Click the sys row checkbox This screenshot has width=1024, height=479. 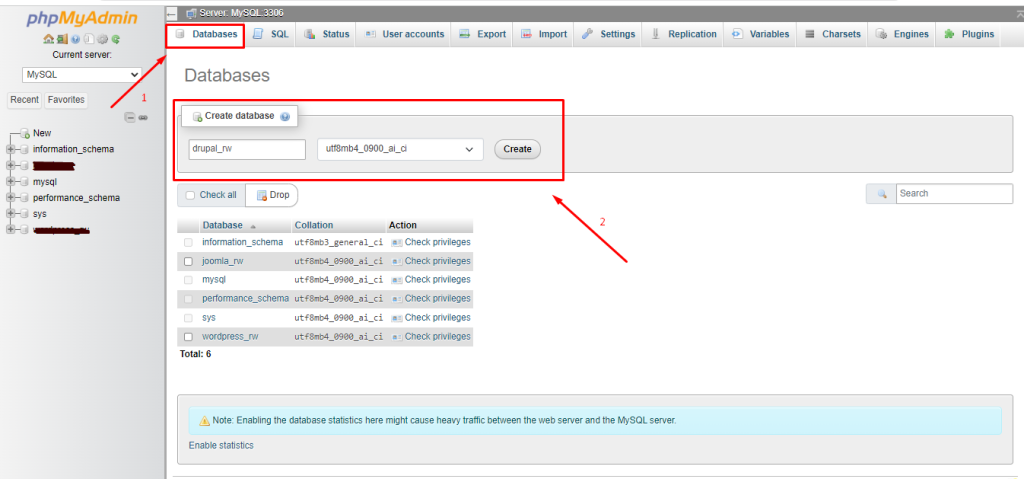coord(188,318)
